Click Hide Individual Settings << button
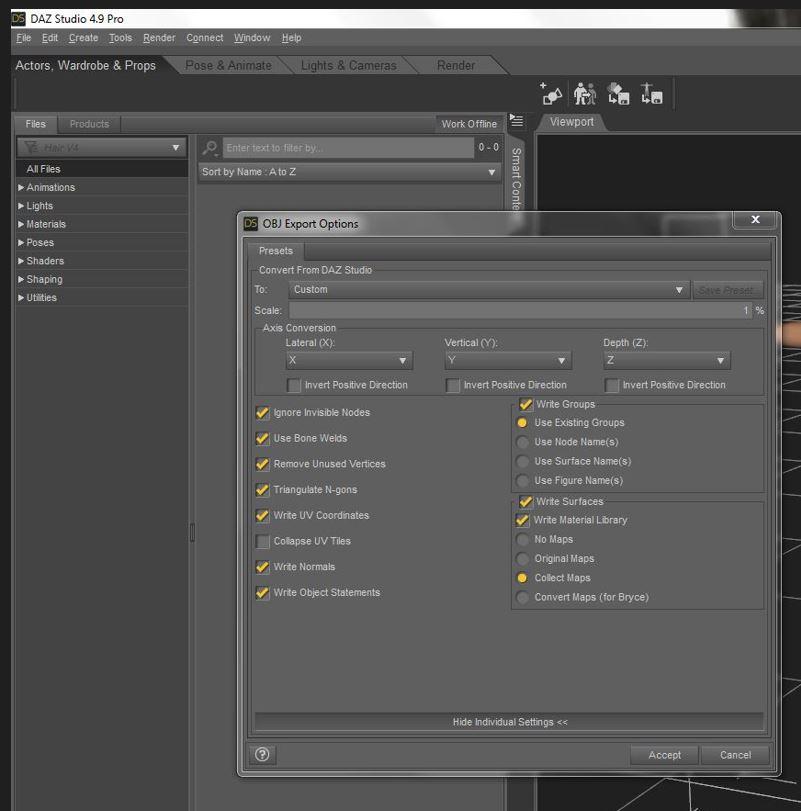The height and width of the screenshot is (811, 801). (509, 722)
